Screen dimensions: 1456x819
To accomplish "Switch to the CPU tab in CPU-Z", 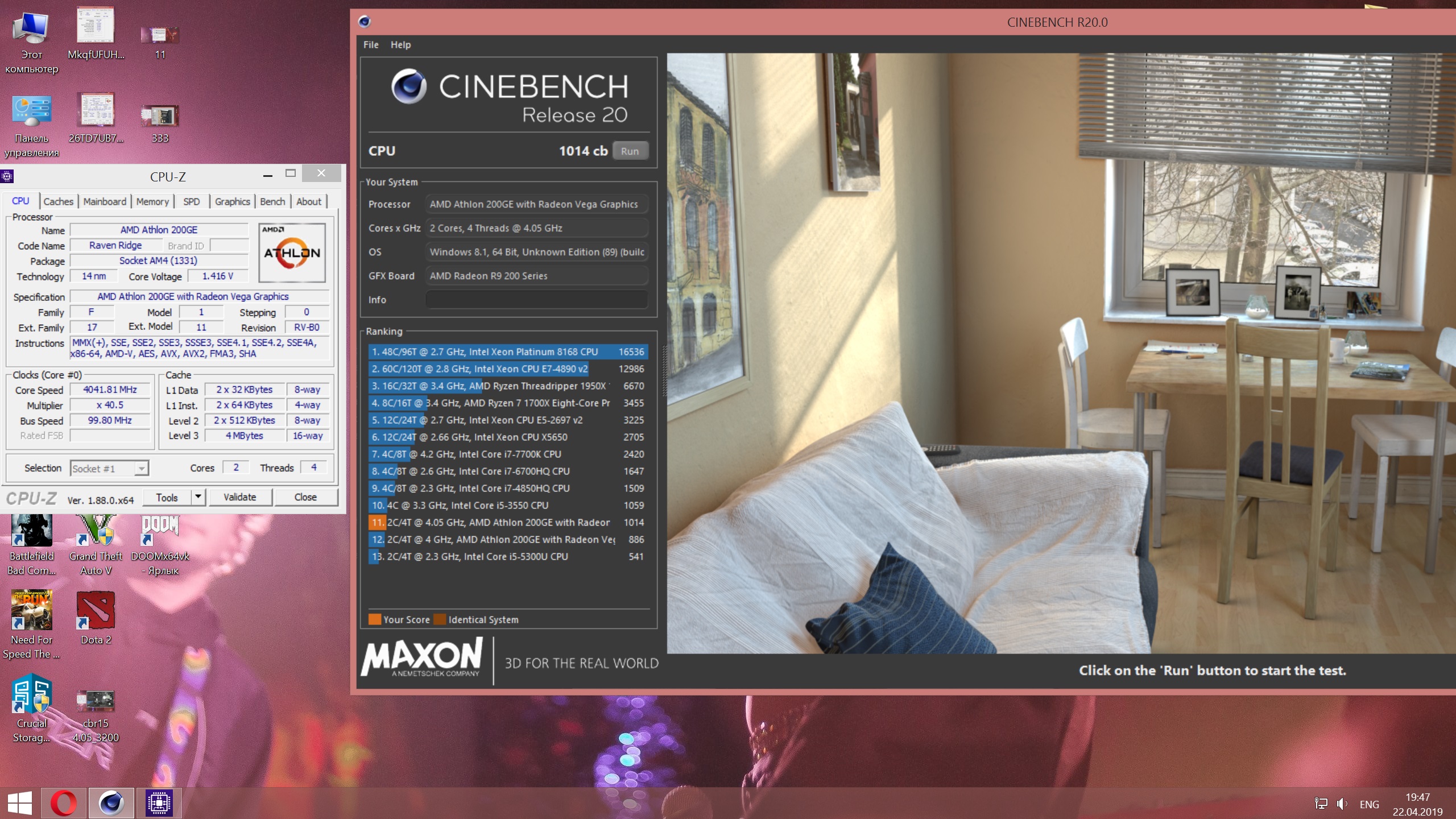I will point(20,201).
